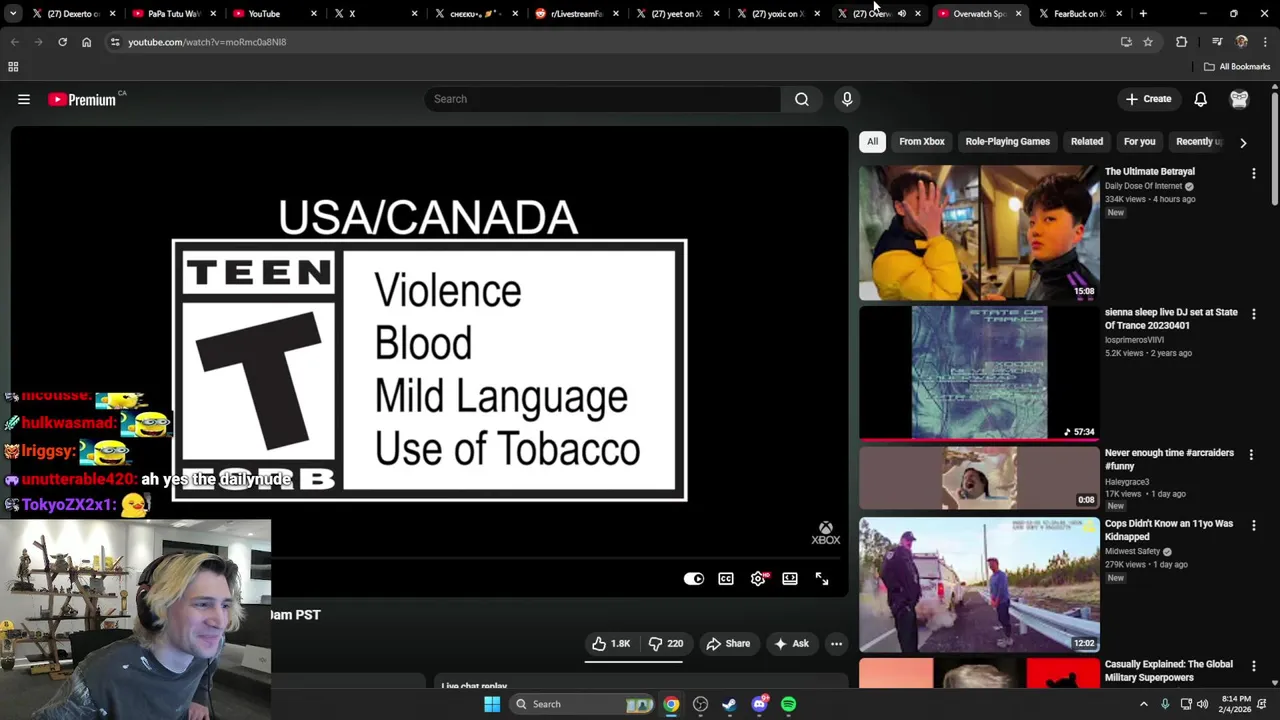Open options for Cops Didn't Know video
The height and width of the screenshot is (720, 1280).
1253,526
